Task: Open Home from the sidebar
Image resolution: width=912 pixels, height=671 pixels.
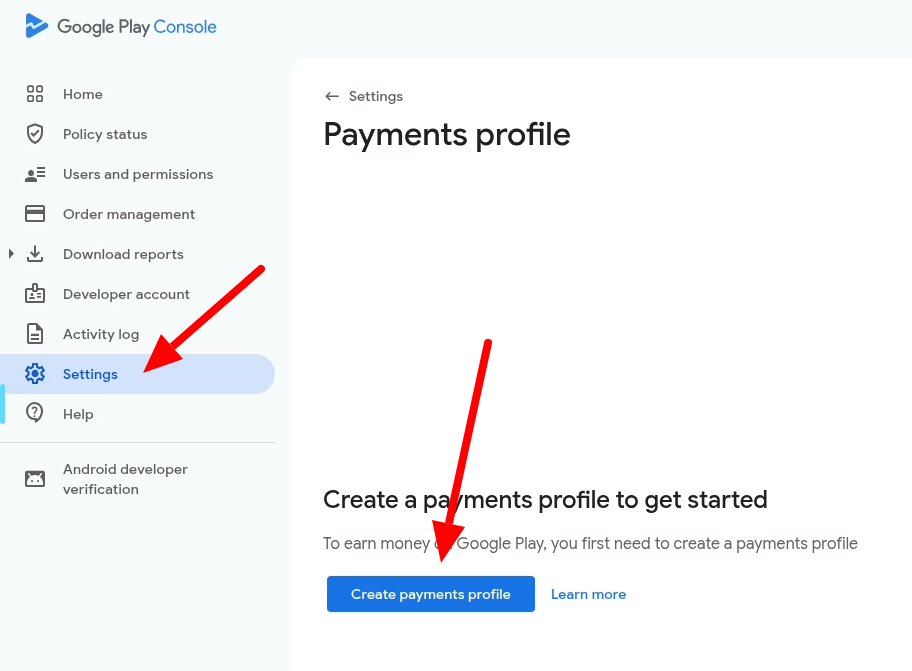Action: [83, 94]
